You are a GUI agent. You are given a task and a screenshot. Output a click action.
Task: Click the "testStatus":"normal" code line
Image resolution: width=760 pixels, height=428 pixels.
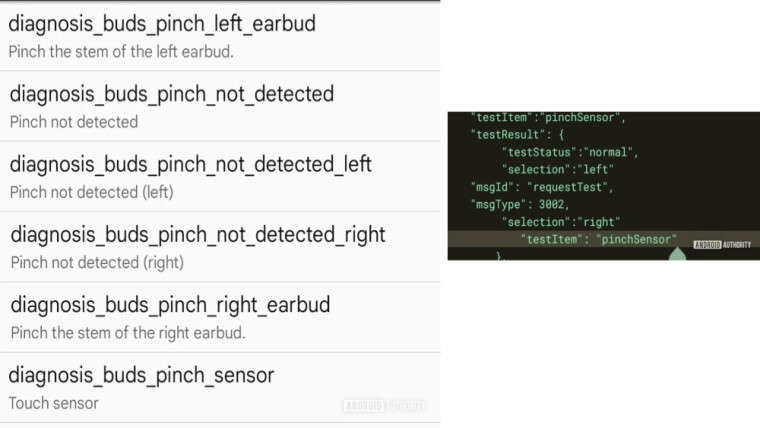(570, 152)
